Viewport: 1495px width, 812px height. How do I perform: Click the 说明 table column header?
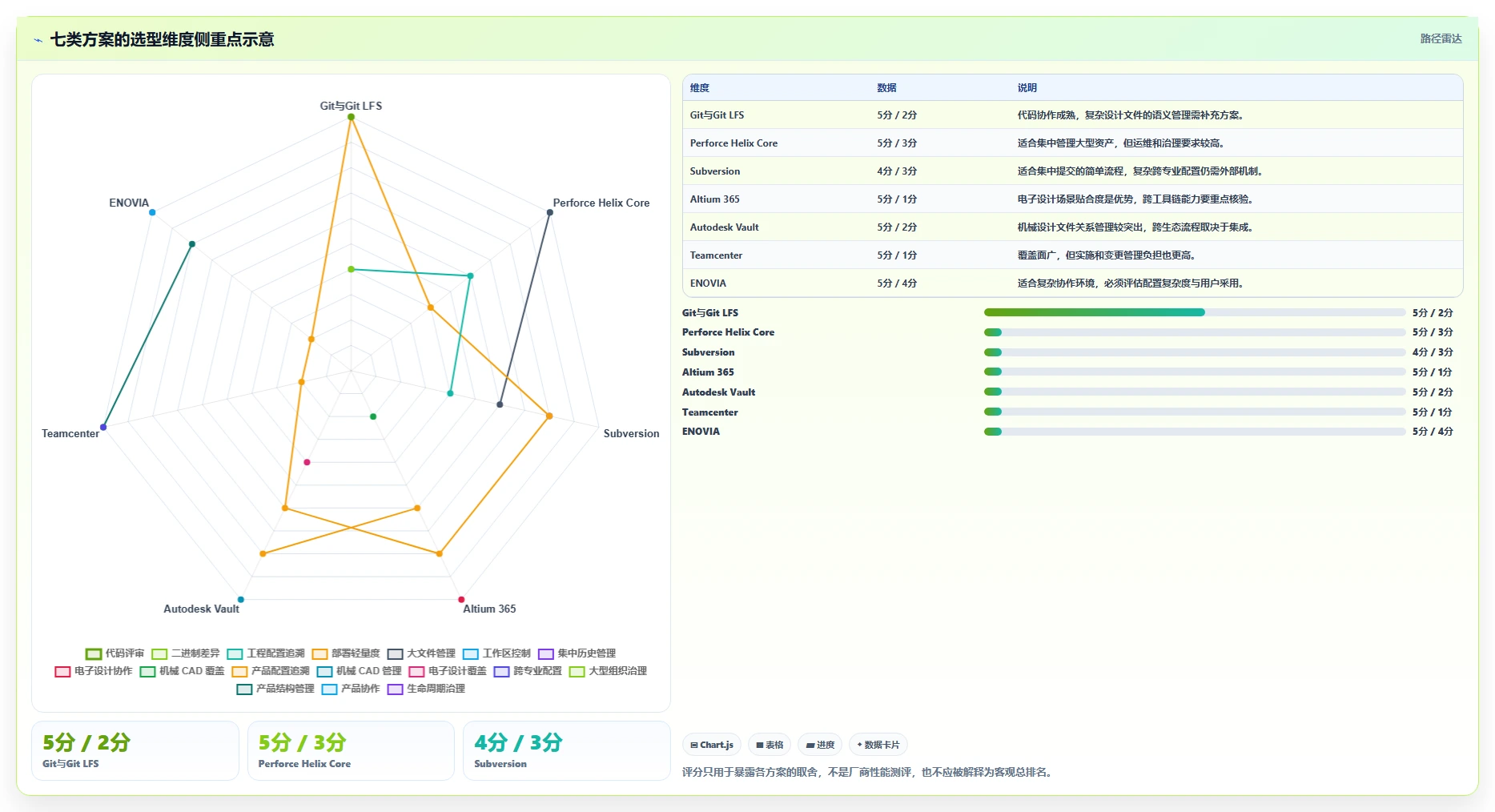(x=1027, y=88)
